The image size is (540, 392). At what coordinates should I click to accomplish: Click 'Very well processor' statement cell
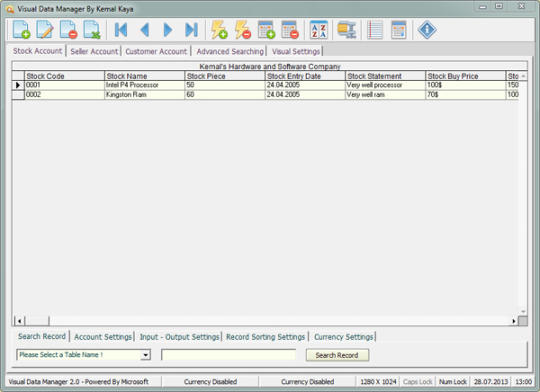(x=385, y=85)
